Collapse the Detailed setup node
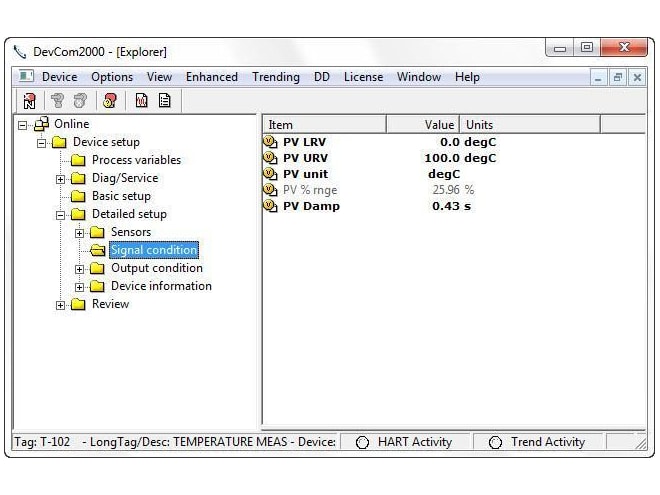Viewport: 660px width, 495px height. tap(60, 216)
